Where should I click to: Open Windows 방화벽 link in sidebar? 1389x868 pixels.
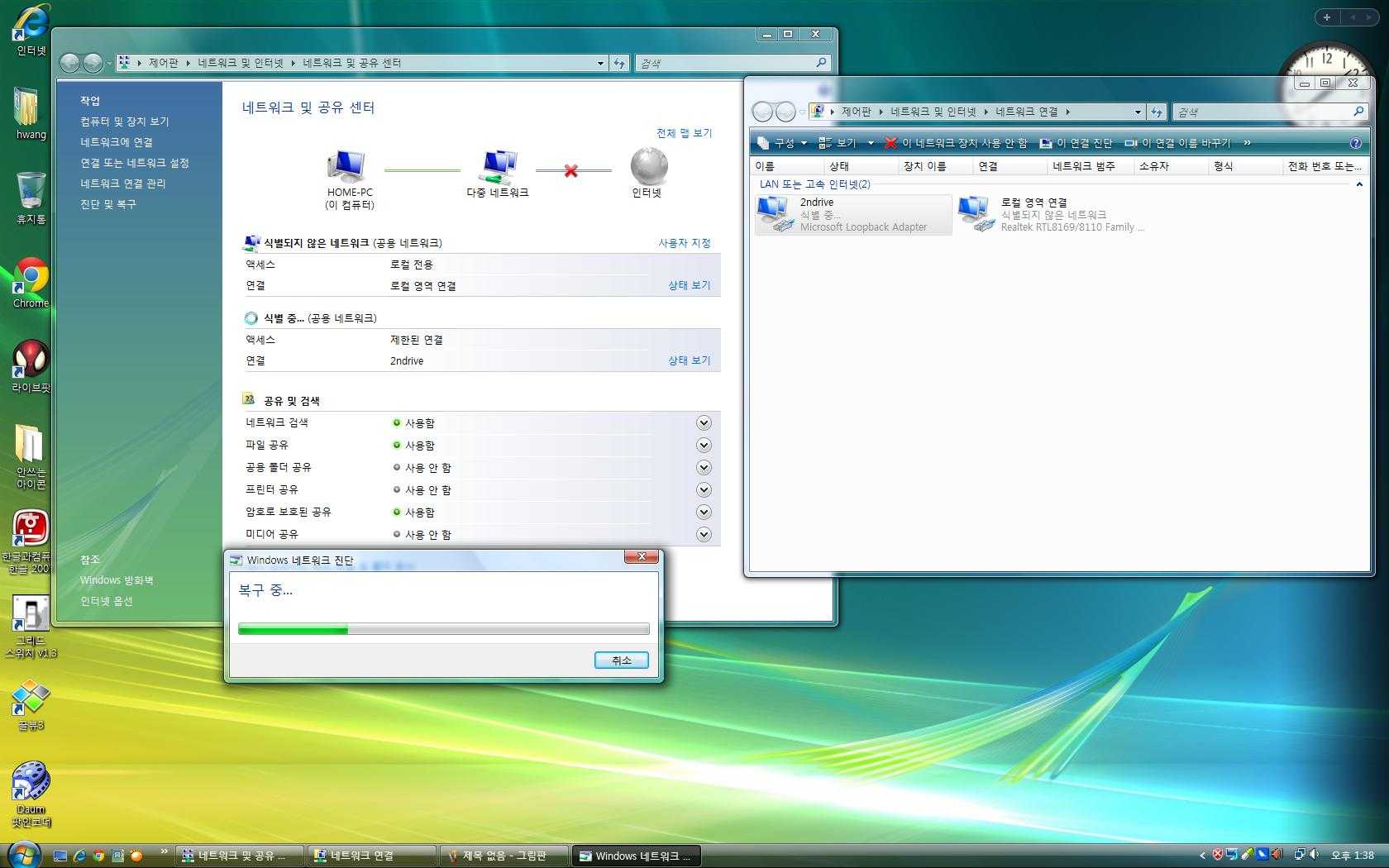(x=117, y=580)
